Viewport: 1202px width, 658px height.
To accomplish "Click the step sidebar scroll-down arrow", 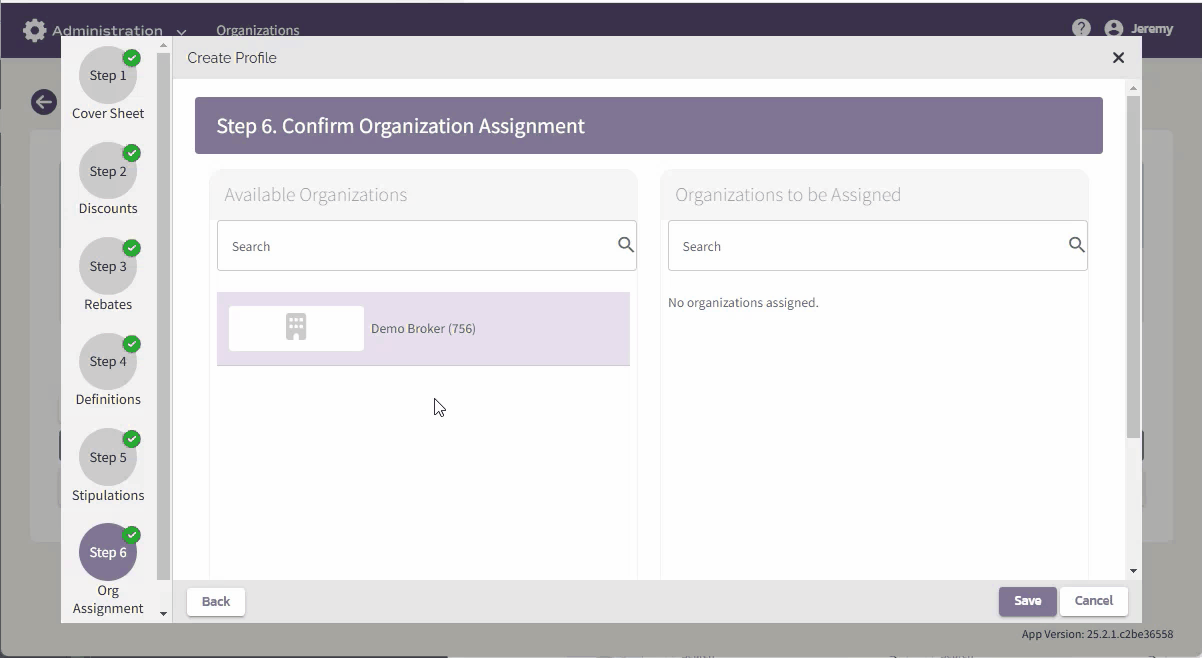I will coord(164,614).
